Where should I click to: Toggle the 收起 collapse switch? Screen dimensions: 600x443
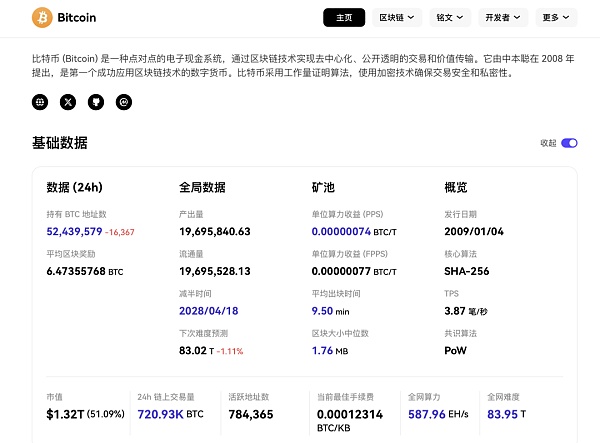point(569,143)
